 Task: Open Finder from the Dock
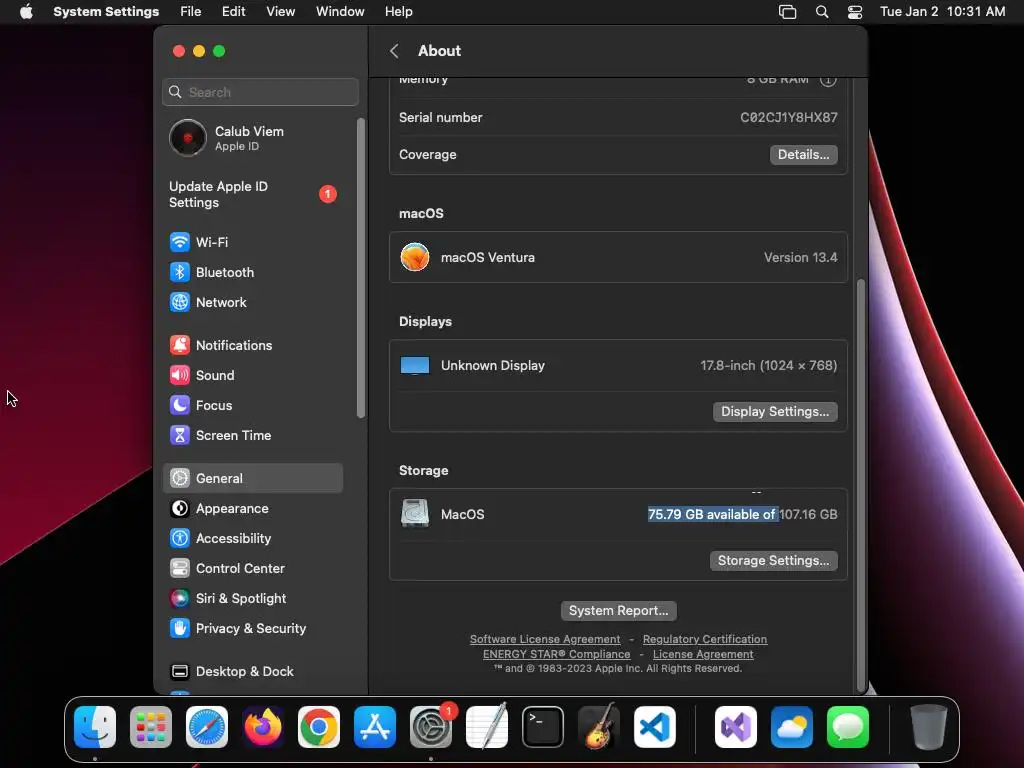coord(95,727)
